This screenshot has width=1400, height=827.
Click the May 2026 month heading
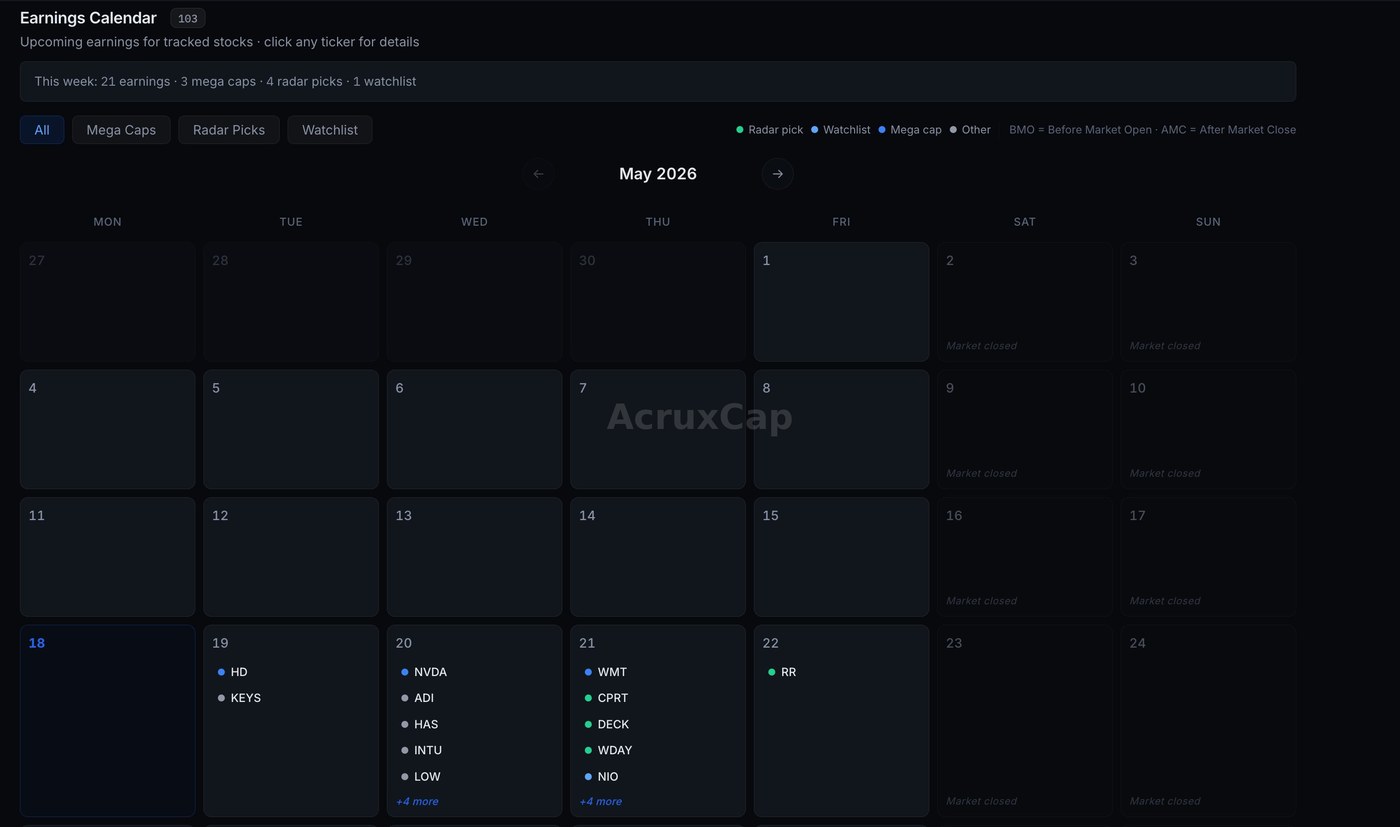658,174
